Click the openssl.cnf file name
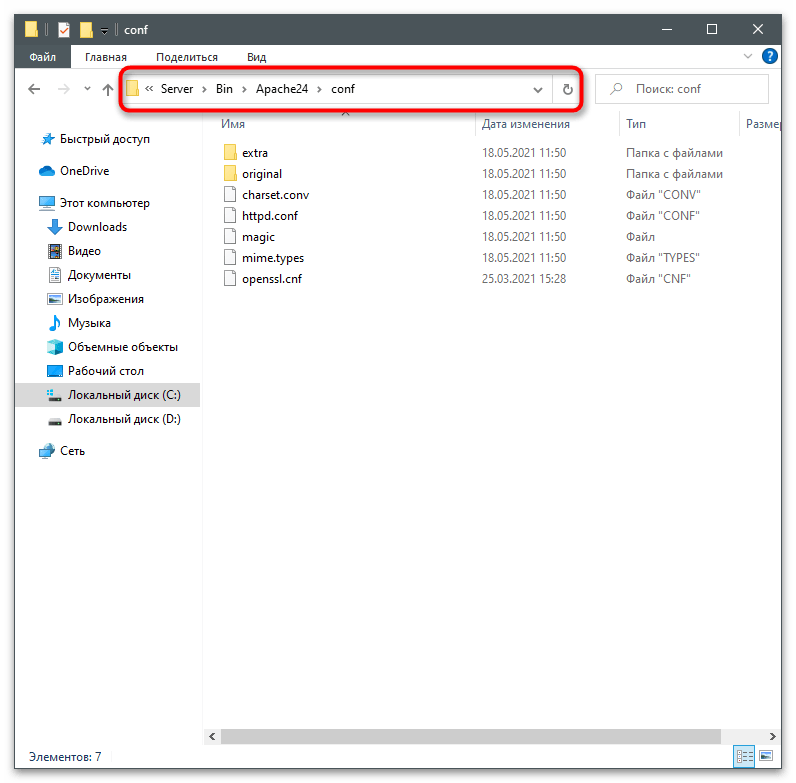796x783 pixels. 272,279
